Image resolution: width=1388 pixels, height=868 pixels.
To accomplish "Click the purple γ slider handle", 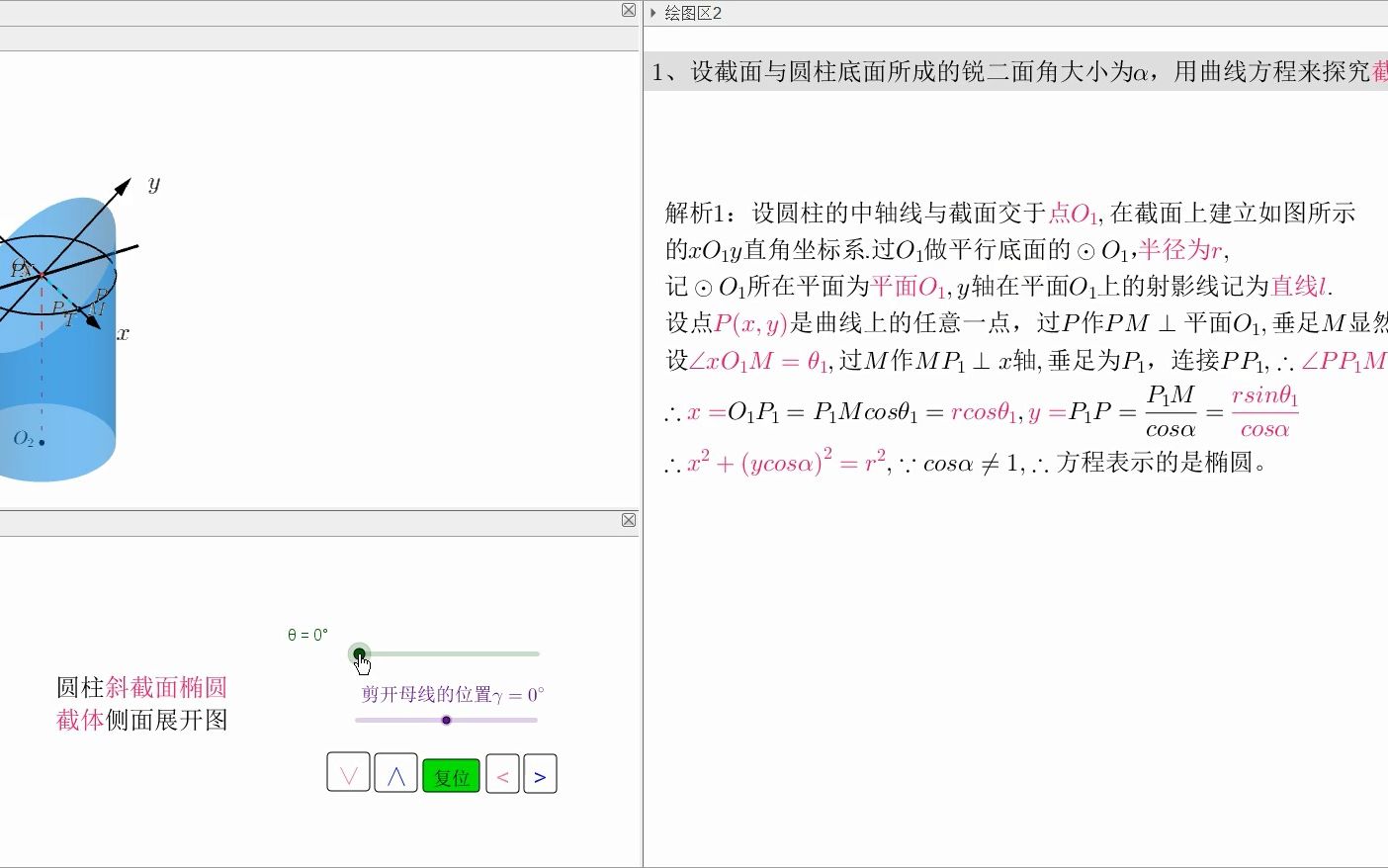I will [446, 720].
